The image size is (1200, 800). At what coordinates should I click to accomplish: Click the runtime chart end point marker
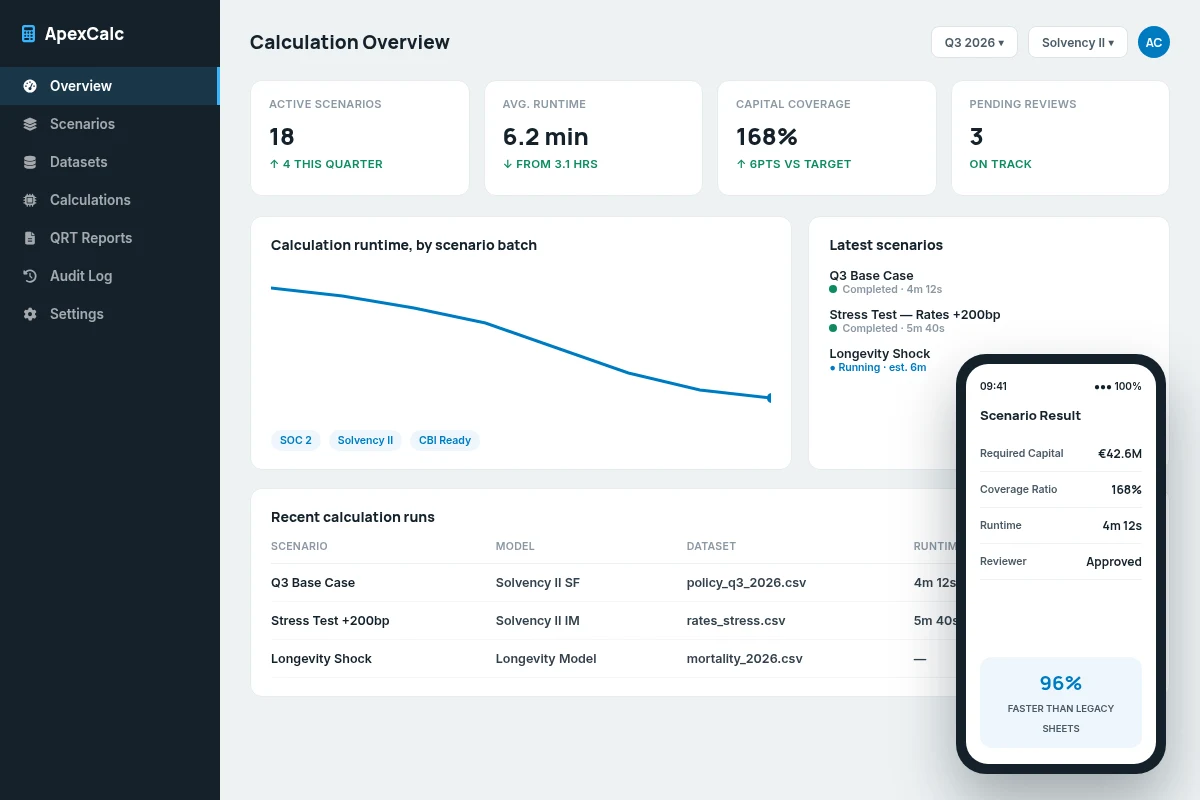[x=769, y=398]
